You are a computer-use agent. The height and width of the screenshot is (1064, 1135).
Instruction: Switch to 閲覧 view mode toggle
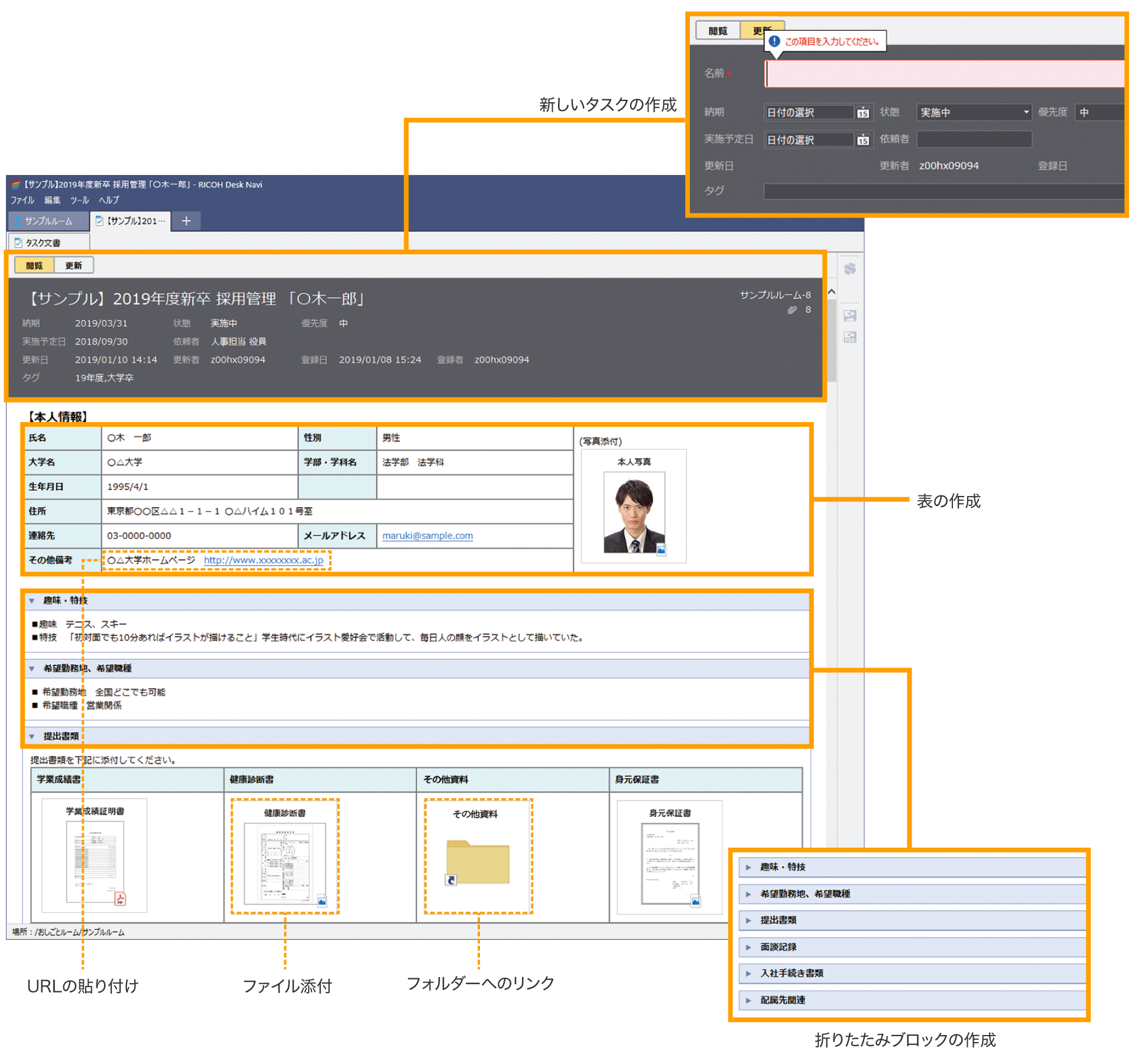click(34, 265)
